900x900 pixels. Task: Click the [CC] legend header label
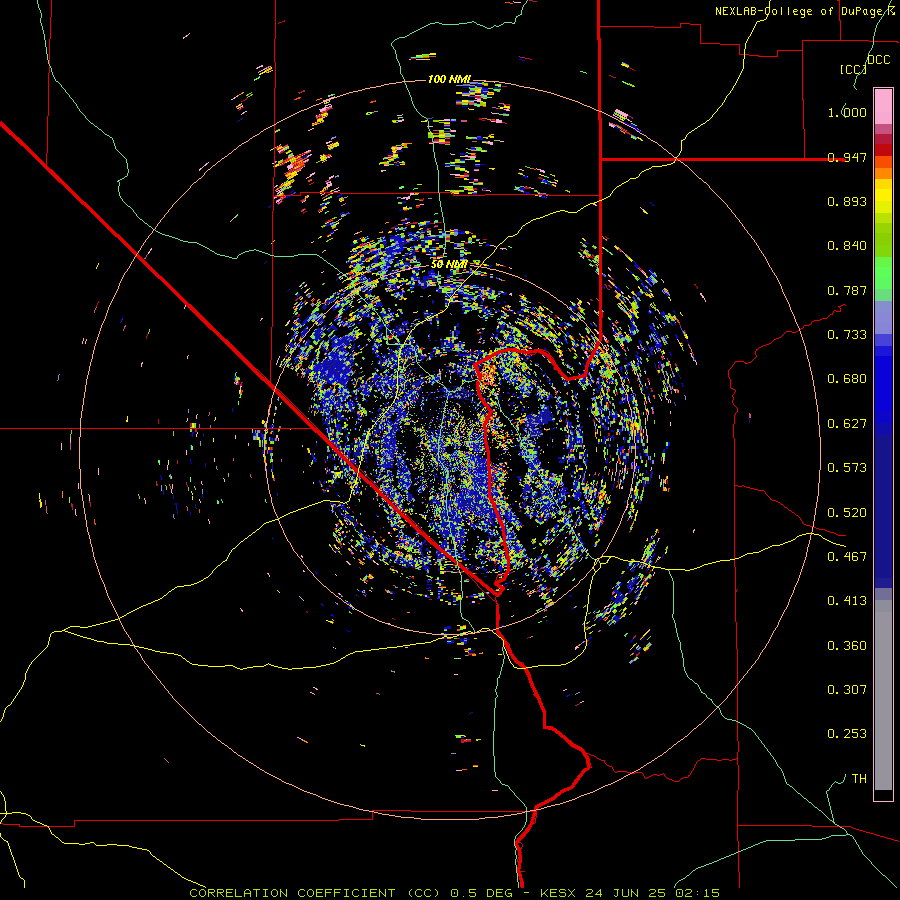[x=853, y=69]
